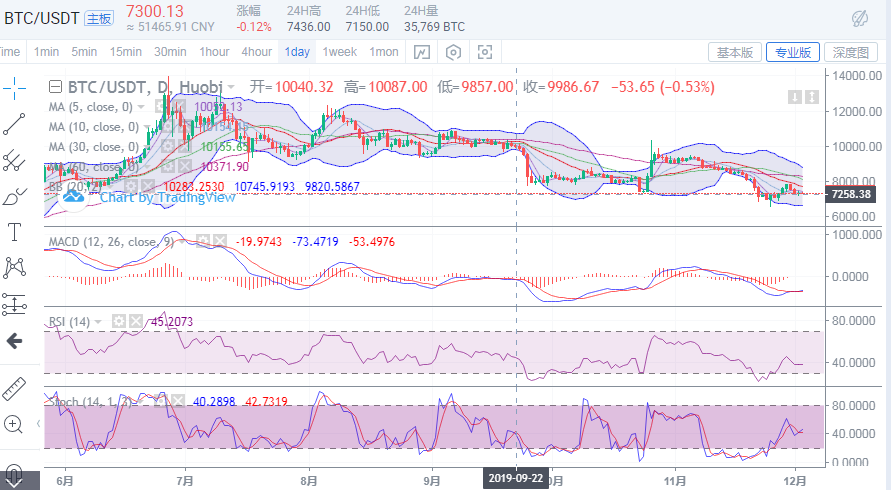
Task: Open settings gear for MA (5, close, 0)
Action: click(161, 107)
